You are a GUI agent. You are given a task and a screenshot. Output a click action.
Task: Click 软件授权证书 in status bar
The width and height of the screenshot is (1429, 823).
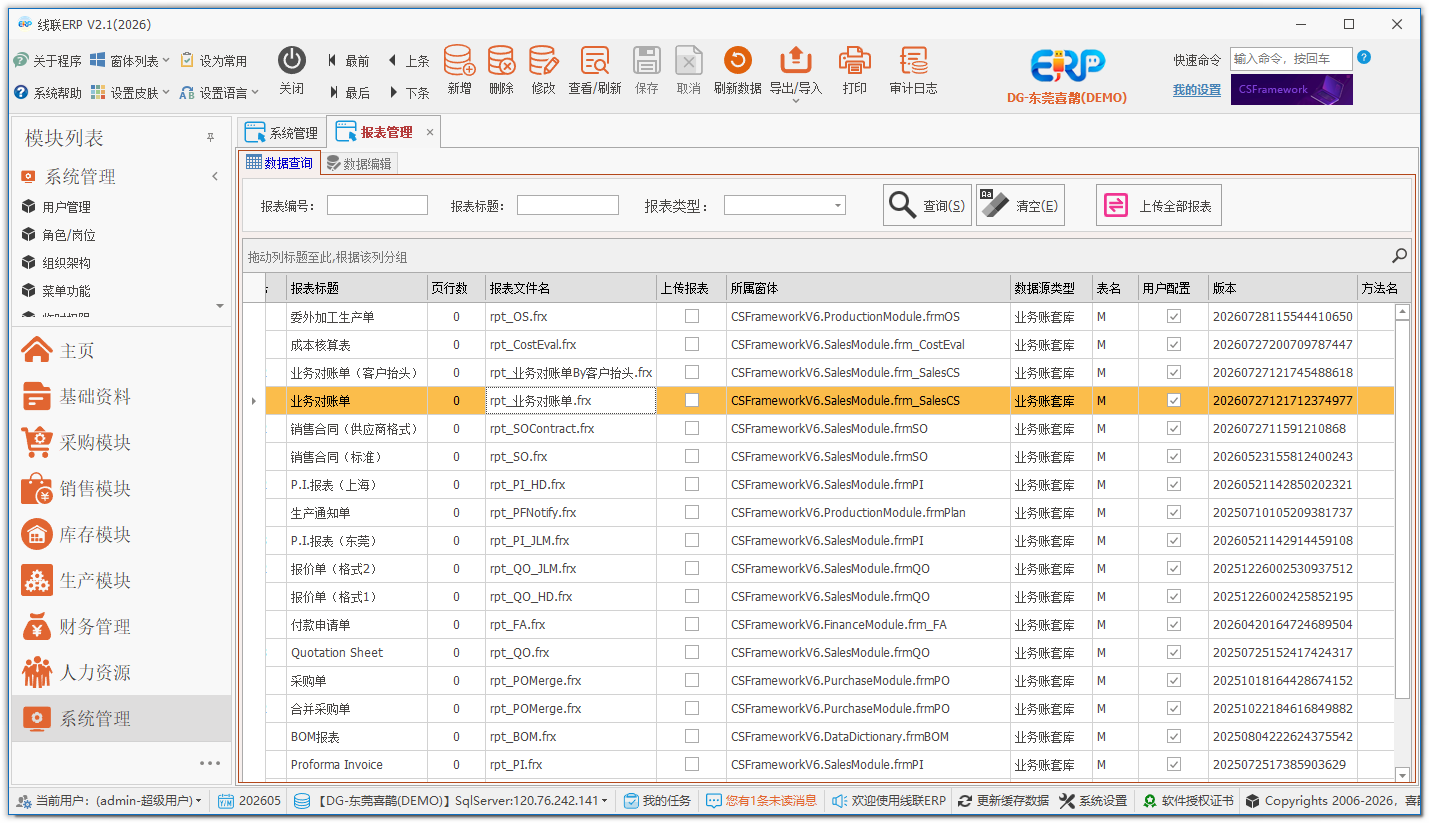[x=1188, y=801]
